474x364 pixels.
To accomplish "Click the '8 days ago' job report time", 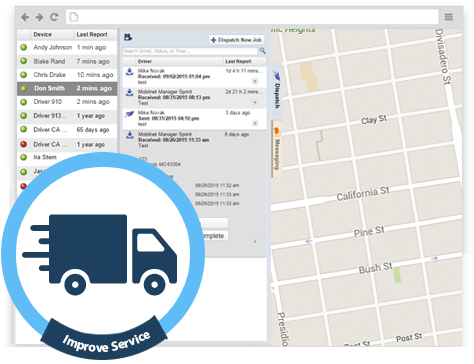I will (x=237, y=134).
